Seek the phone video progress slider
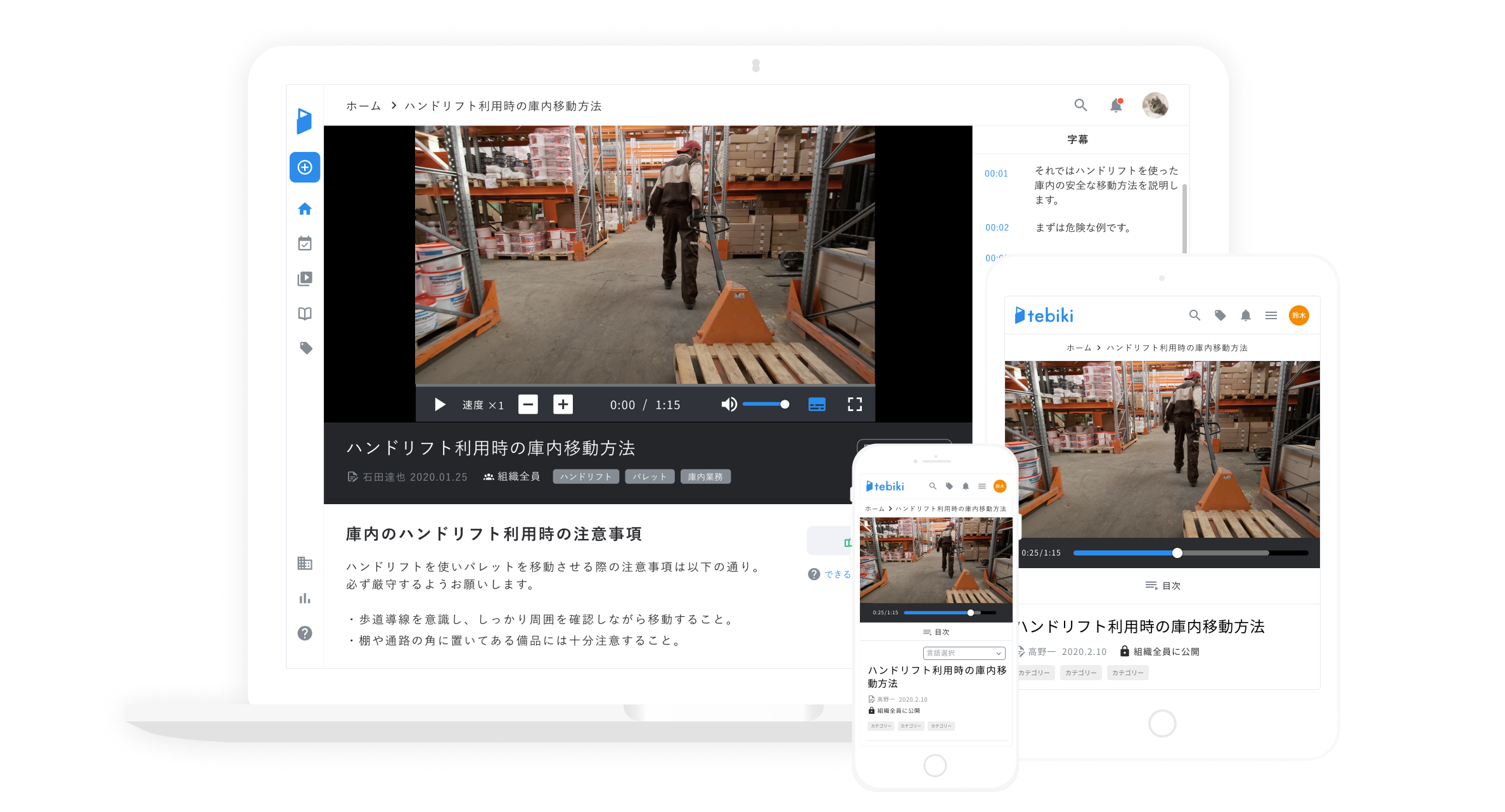 pyautogui.click(x=950, y=612)
